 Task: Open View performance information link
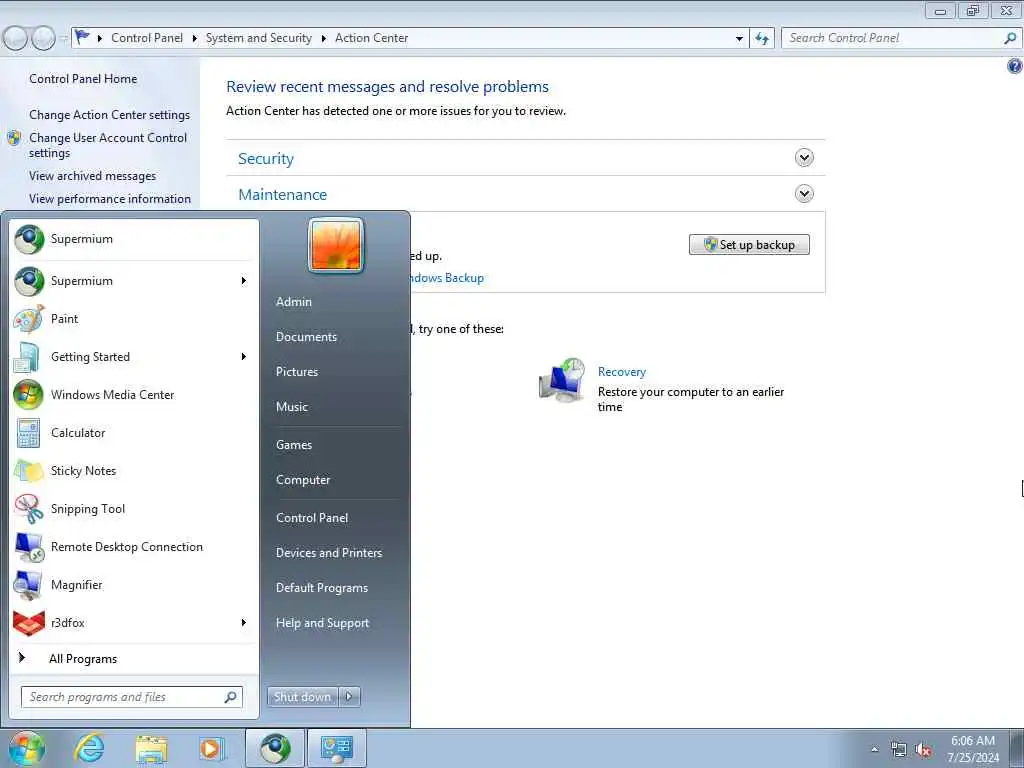coord(110,199)
